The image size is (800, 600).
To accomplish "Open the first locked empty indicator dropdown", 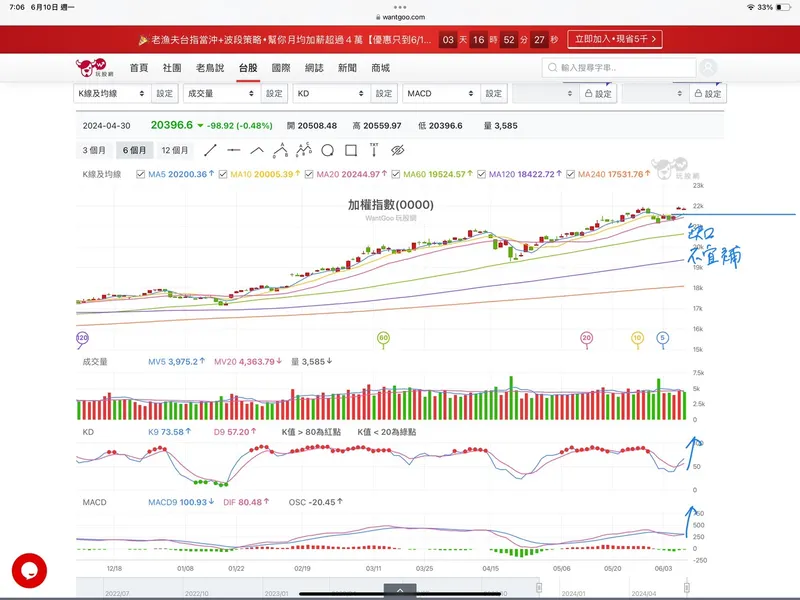I will click(545, 93).
